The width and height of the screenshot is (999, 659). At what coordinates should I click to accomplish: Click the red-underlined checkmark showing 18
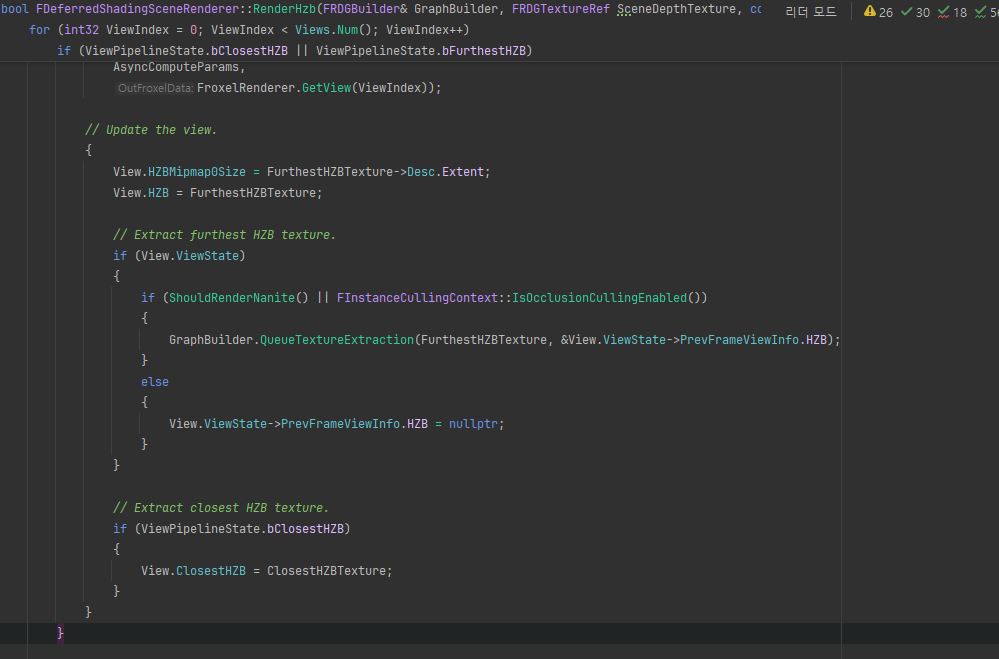[x=952, y=12]
